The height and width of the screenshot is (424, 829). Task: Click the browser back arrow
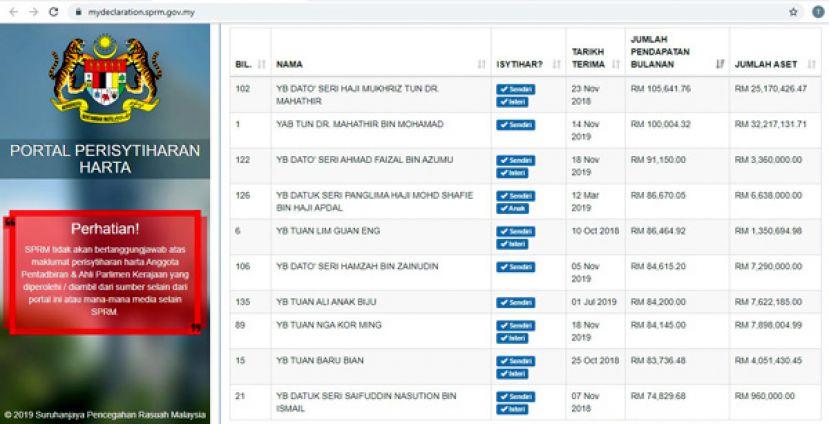coord(13,12)
